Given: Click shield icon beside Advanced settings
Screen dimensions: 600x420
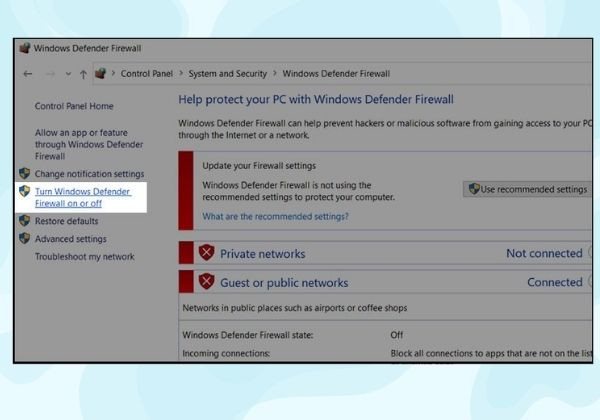Looking at the screenshot, I should pos(24,238).
